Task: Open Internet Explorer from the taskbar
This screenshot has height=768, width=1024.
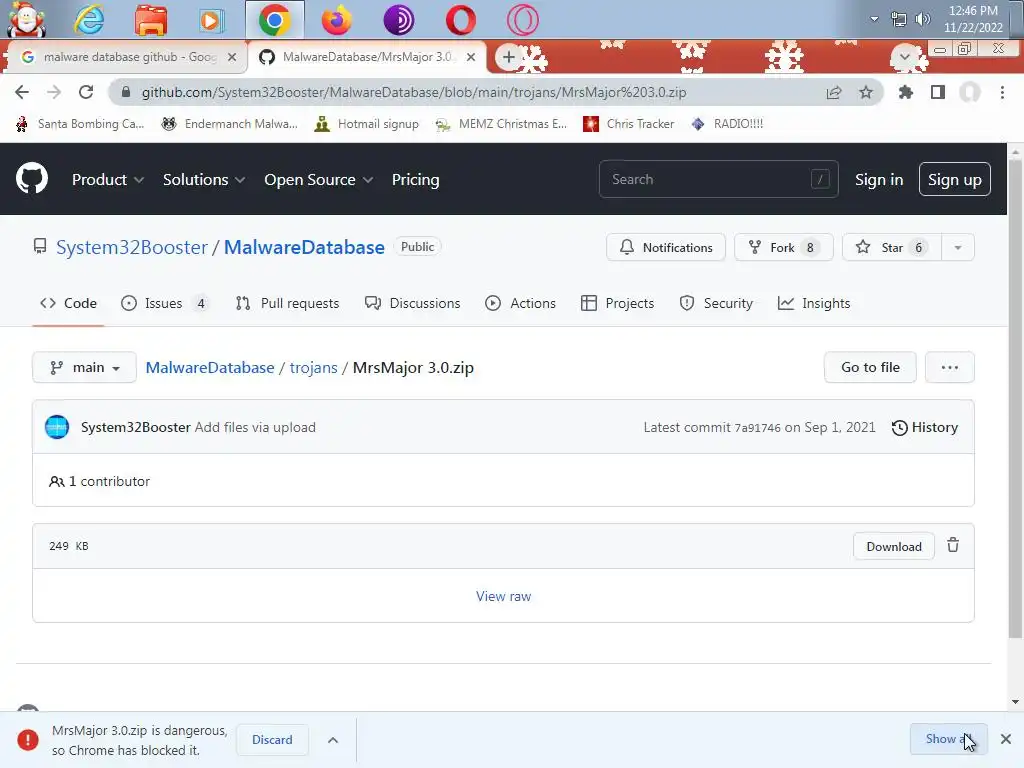Action: pyautogui.click(x=89, y=20)
